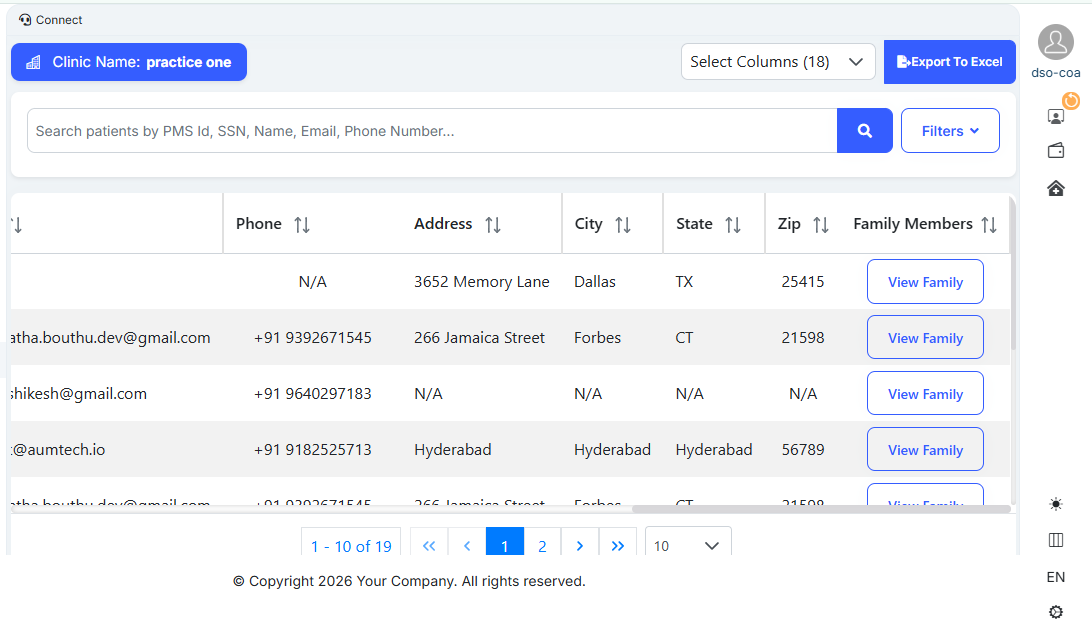This screenshot has width=1092, height=642.
Task: Sort table by Zip column
Action: coord(820,225)
